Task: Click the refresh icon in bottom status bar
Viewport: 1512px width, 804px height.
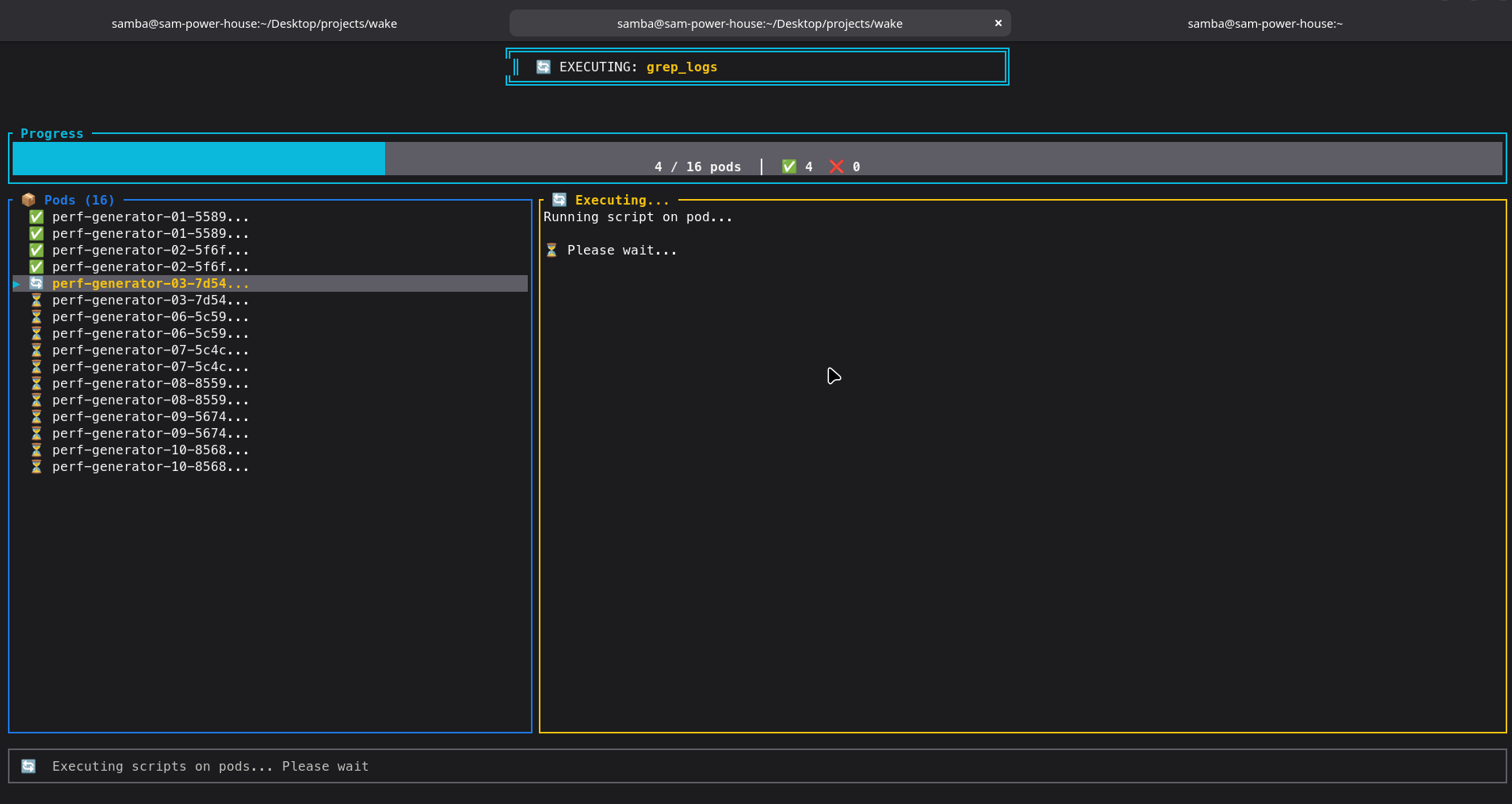Action: pyautogui.click(x=29, y=766)
